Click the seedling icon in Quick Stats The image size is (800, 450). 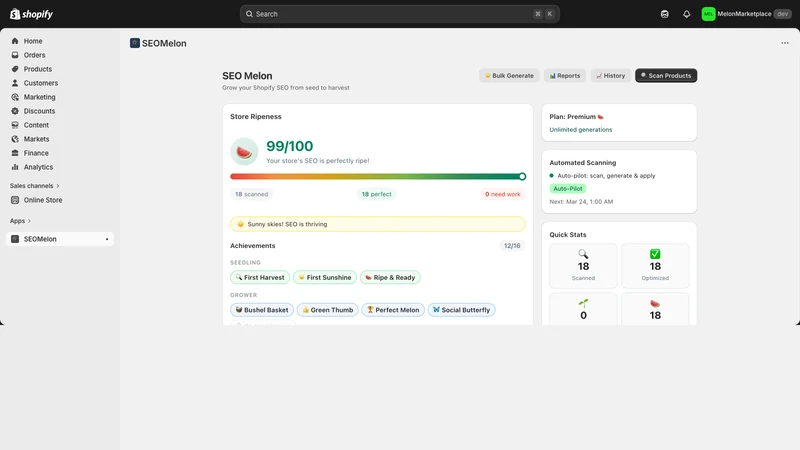(x=583, y=303)
